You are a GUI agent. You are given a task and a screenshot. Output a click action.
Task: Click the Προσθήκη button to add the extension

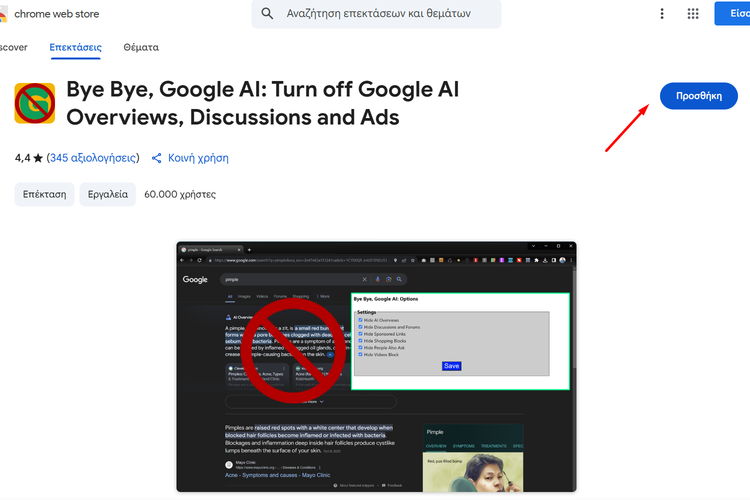(698, 96)
